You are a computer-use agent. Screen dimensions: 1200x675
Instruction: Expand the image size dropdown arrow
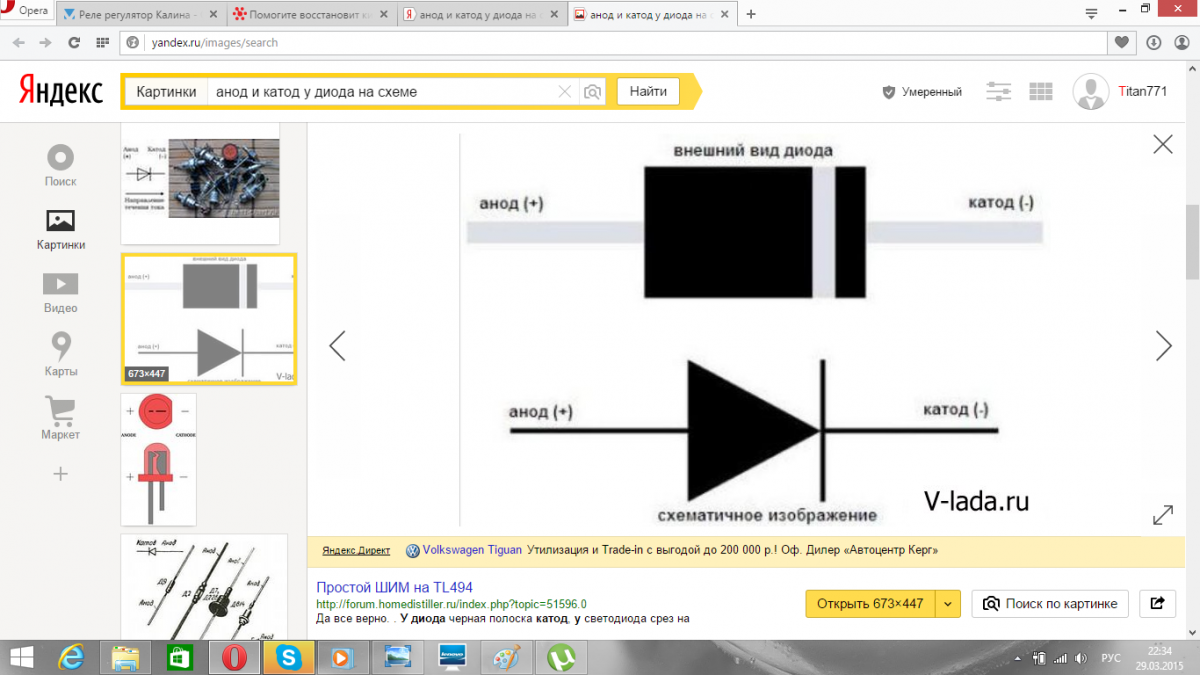click(x=949, y=604)
